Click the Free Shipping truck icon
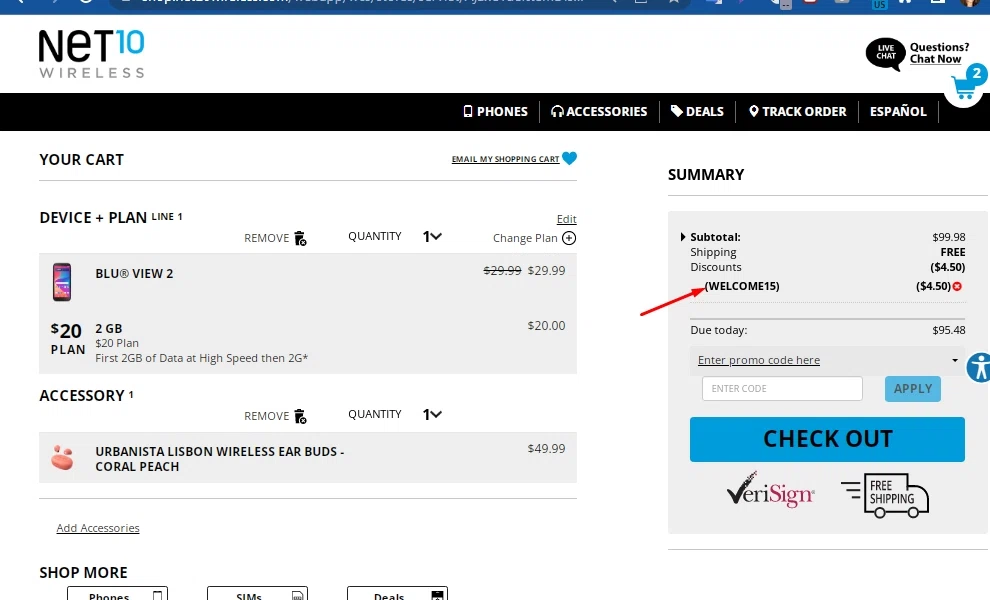The image size is (990, 600). coord(885,495)
